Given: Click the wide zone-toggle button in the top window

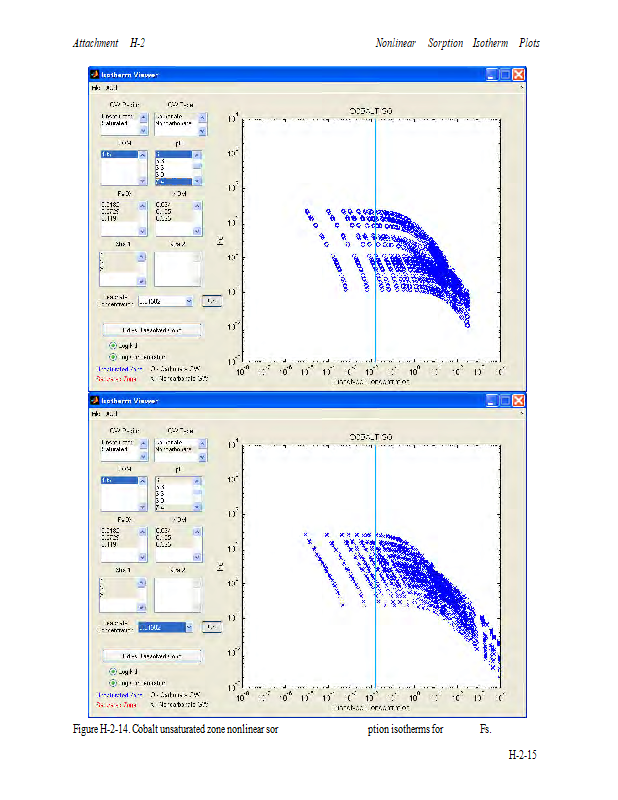Looking at the screenshot, I should click(x=152, y=329).
